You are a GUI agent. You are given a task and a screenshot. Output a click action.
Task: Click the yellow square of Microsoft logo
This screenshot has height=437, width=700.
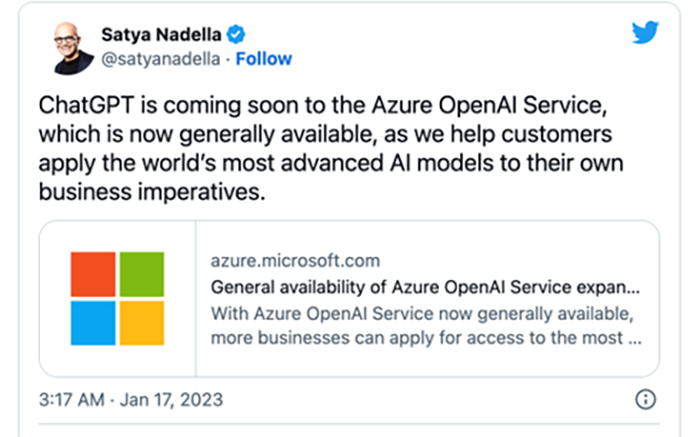click(141, 322)
